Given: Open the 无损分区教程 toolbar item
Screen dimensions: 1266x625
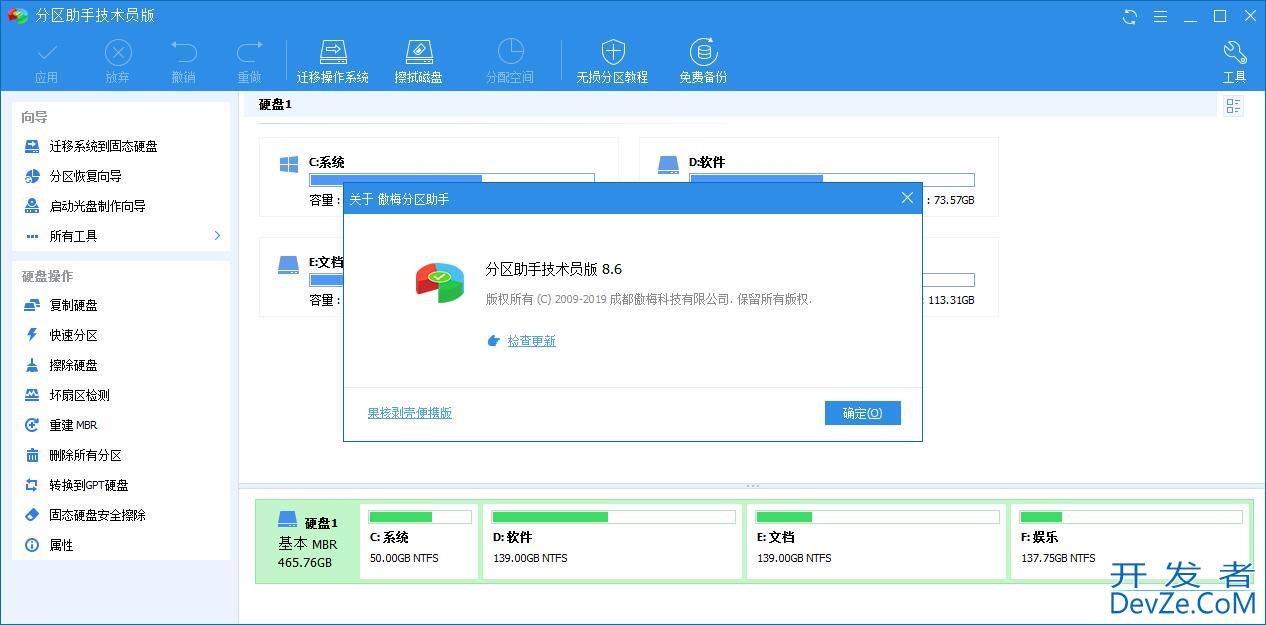Looking at the screenshot, I should [612, 62].
